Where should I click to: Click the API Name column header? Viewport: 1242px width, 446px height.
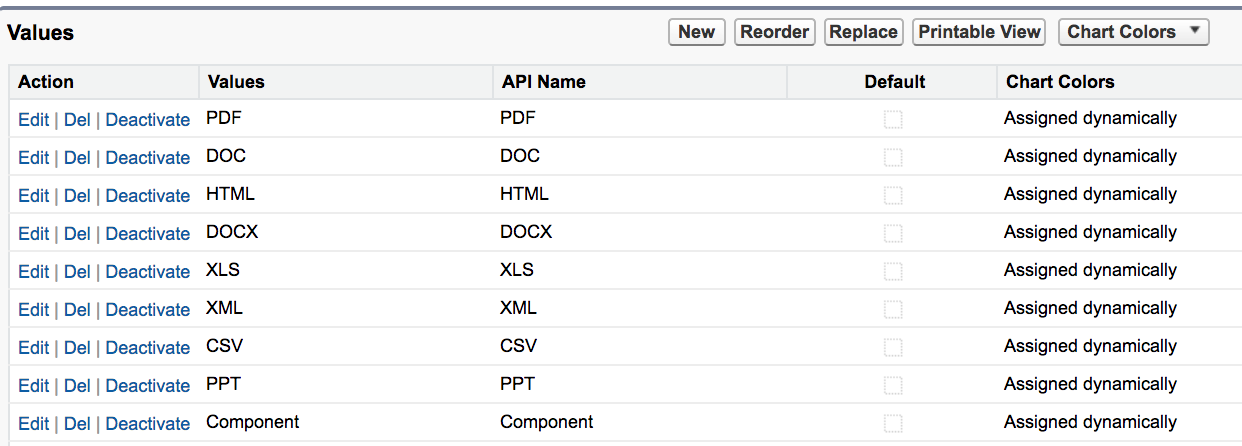tap(544, 82)
